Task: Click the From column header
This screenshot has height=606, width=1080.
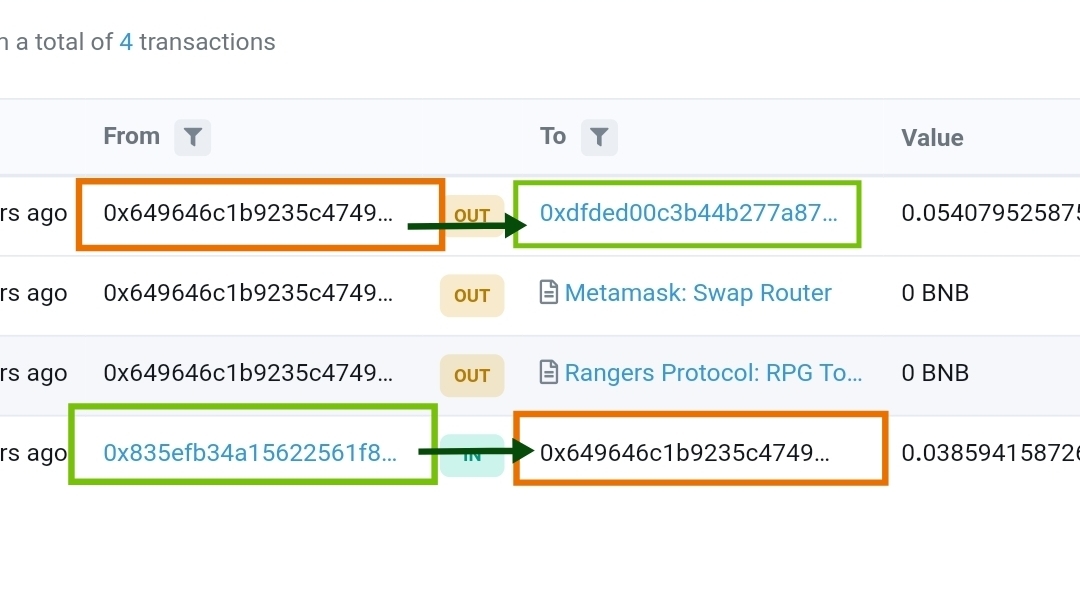Action: click(x=132, y=136)
